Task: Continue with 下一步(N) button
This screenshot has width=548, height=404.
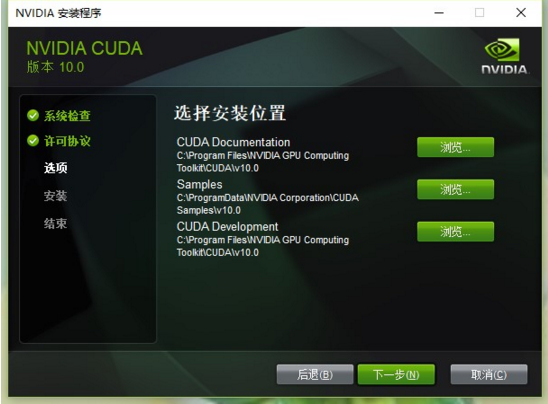Action: click(396, 375)
